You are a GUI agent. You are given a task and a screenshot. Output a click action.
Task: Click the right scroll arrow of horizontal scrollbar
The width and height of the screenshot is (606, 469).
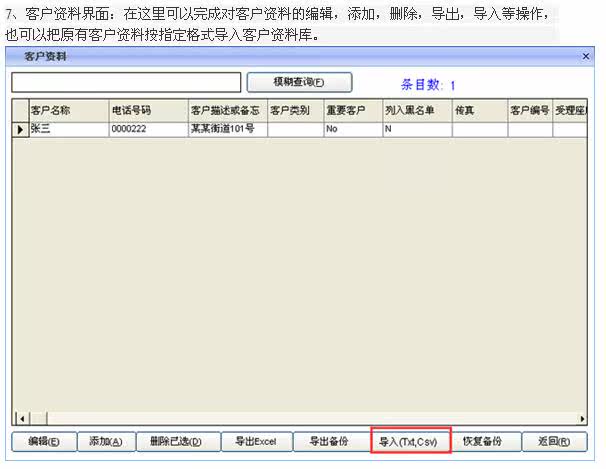(582, 418)
